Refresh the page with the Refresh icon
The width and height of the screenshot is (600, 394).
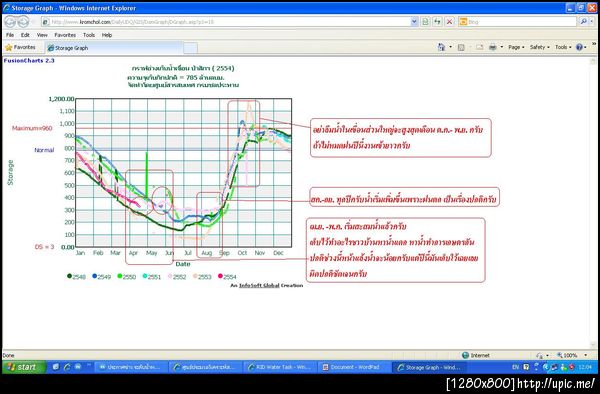pos(437,22)
